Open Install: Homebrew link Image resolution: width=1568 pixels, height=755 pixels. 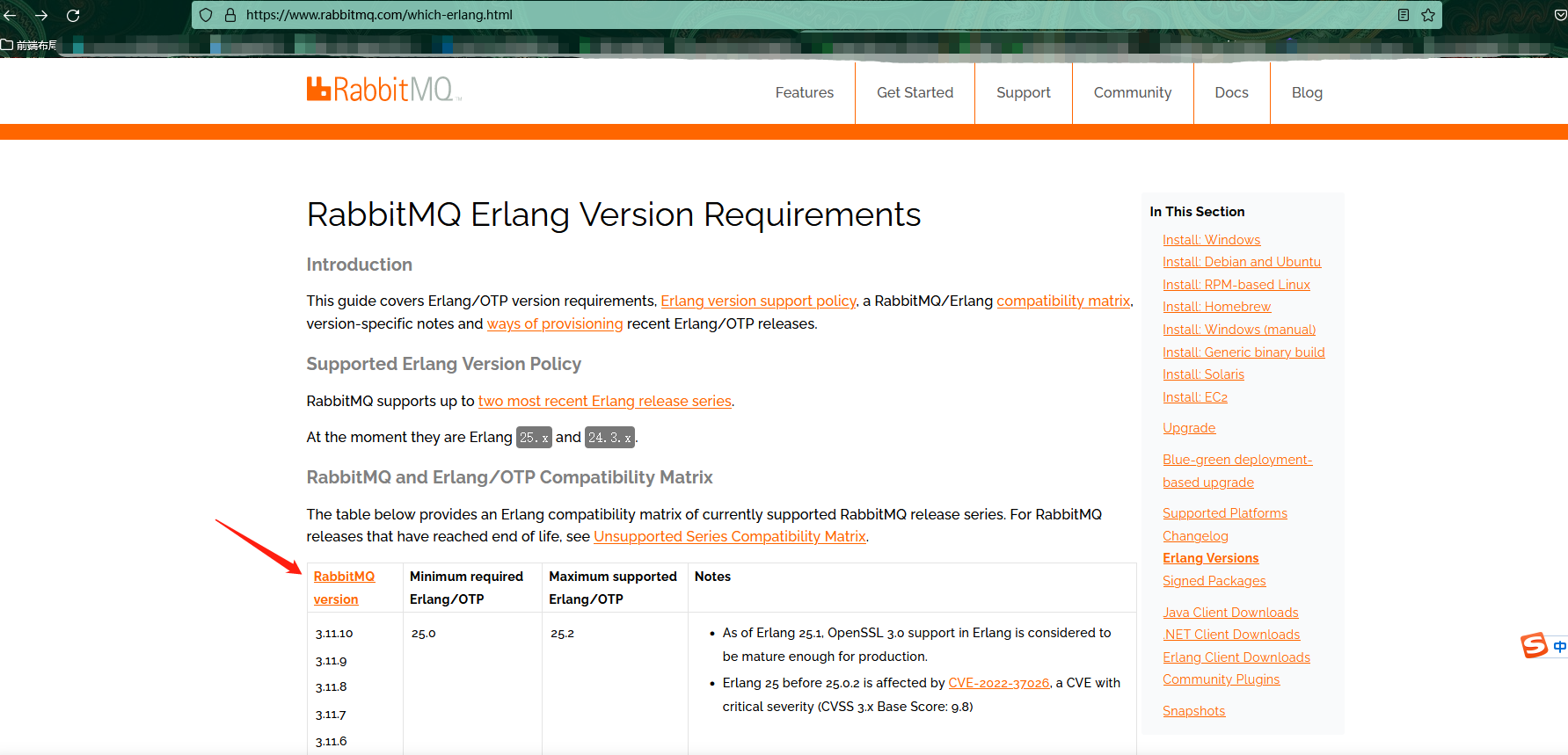pos(1216,307)
